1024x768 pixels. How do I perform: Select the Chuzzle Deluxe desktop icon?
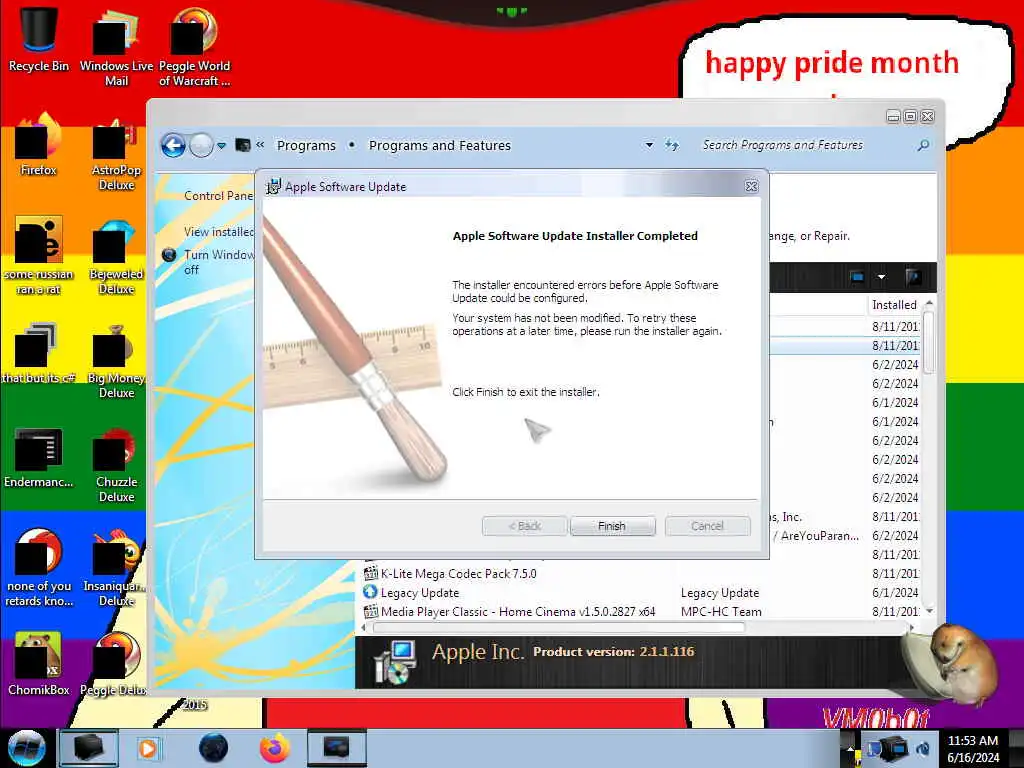click(x=116, y=465)
